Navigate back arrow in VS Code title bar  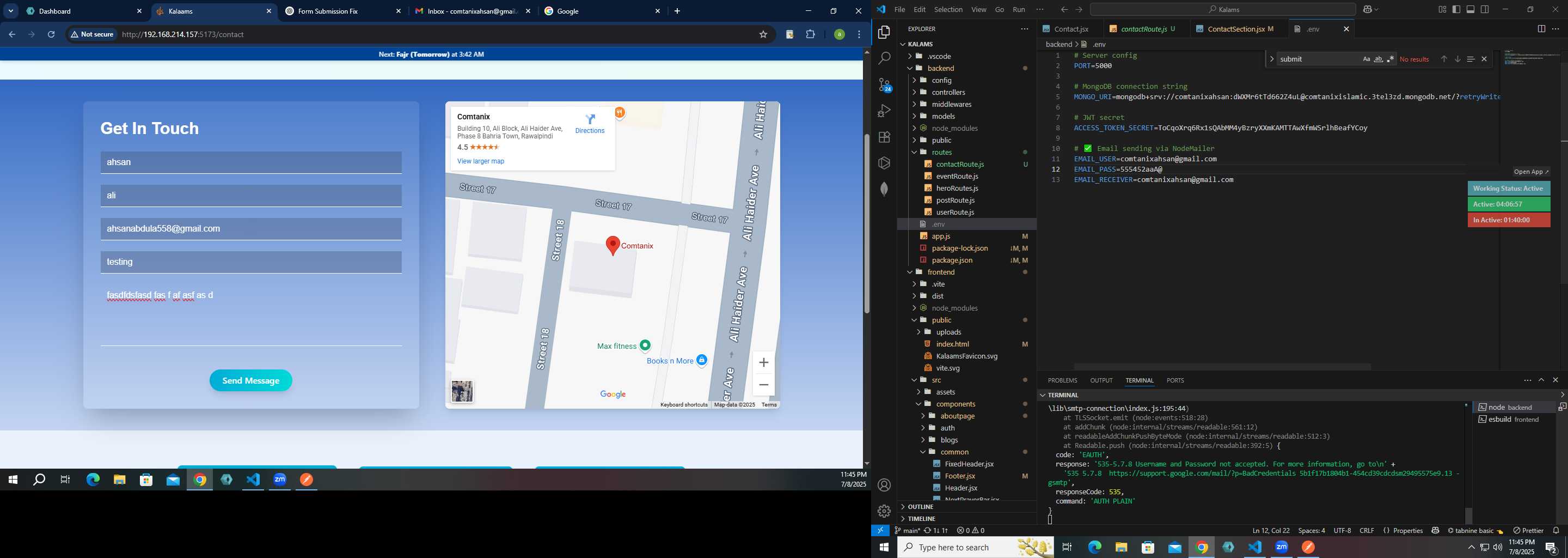coord(1063,10)
